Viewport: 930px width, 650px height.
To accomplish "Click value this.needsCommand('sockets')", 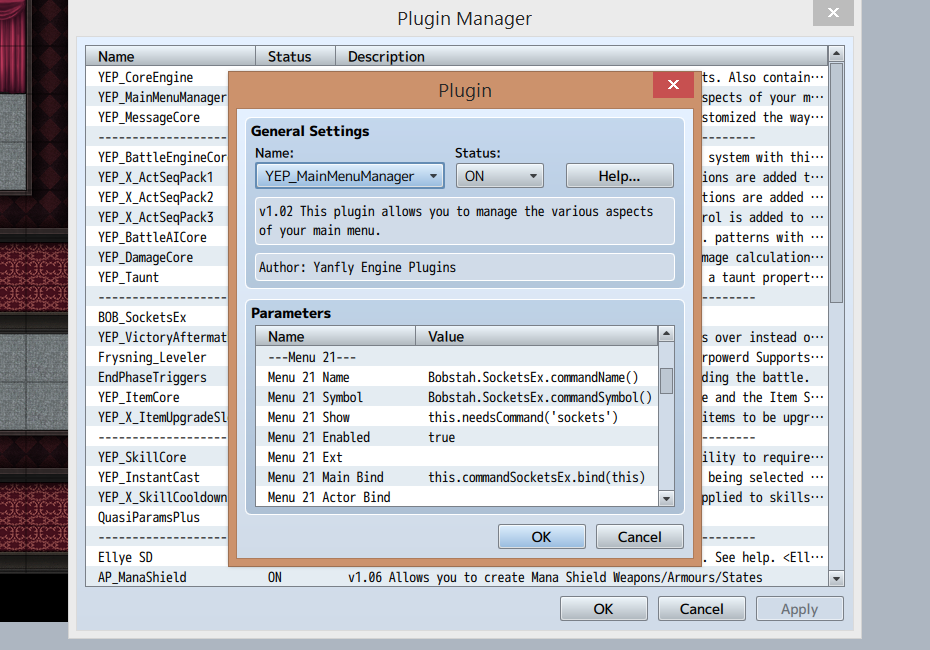I will pos(523,417).
